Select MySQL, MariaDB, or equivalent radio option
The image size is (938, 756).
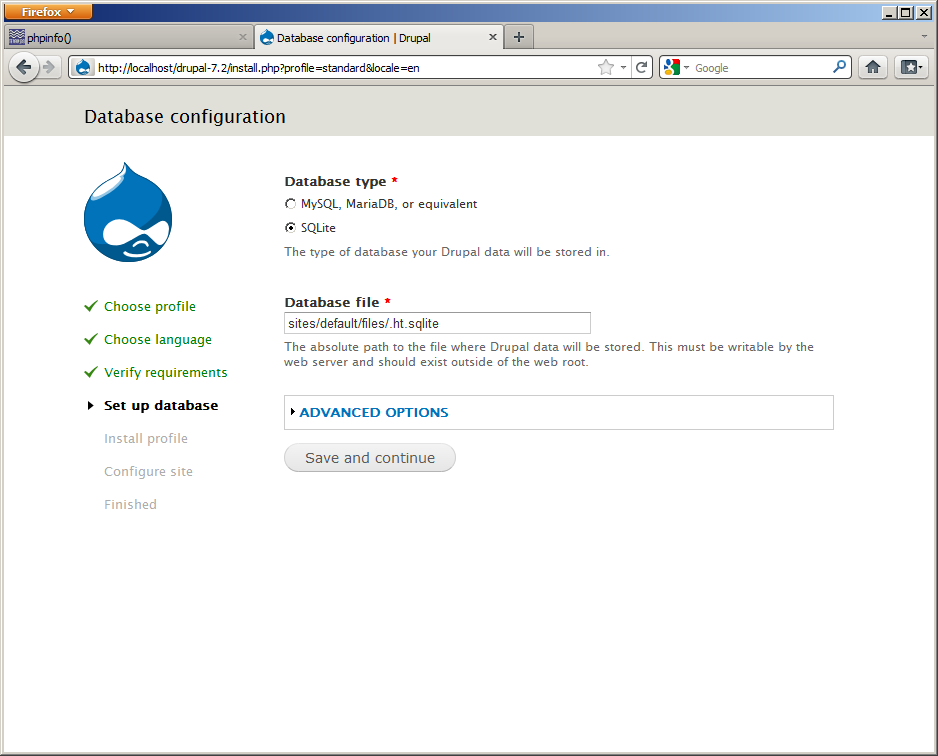[290, 204]
